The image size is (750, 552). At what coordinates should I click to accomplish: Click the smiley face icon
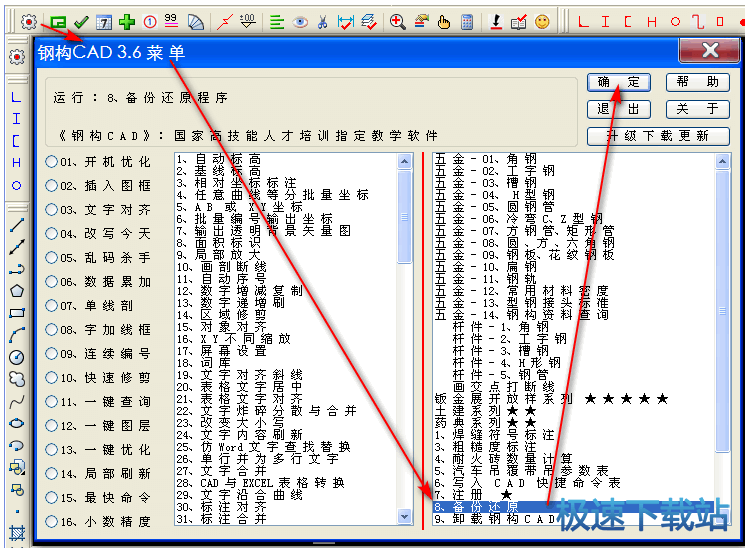542,22
